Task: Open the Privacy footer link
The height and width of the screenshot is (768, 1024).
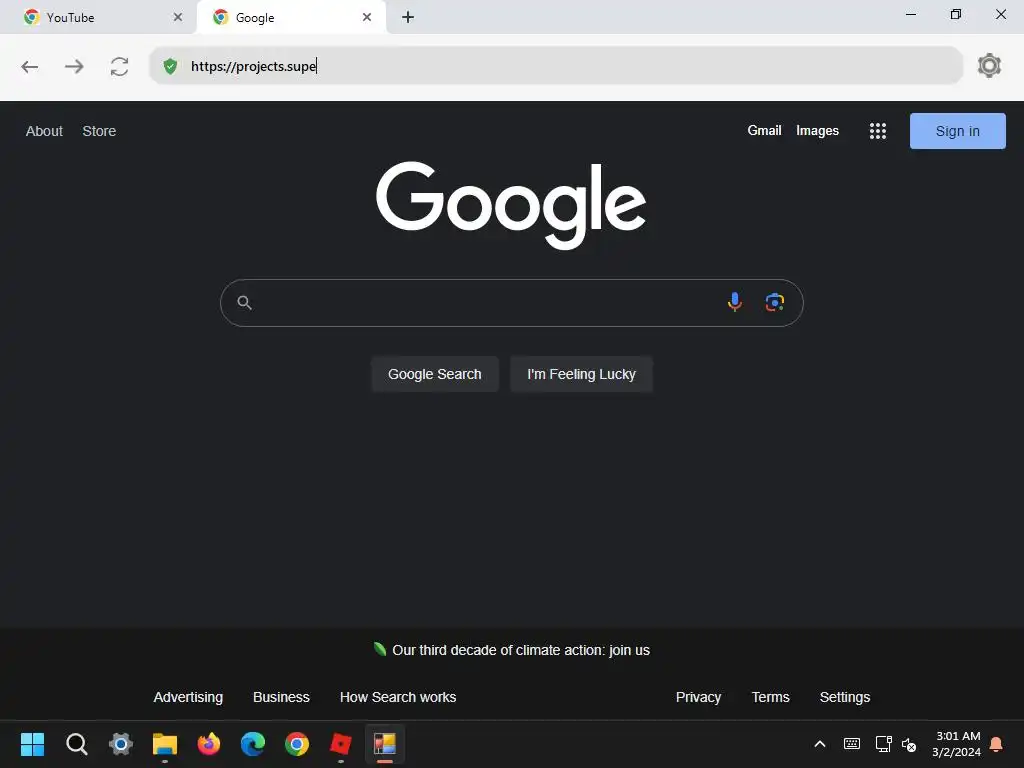Action: [x=698, y=697]
